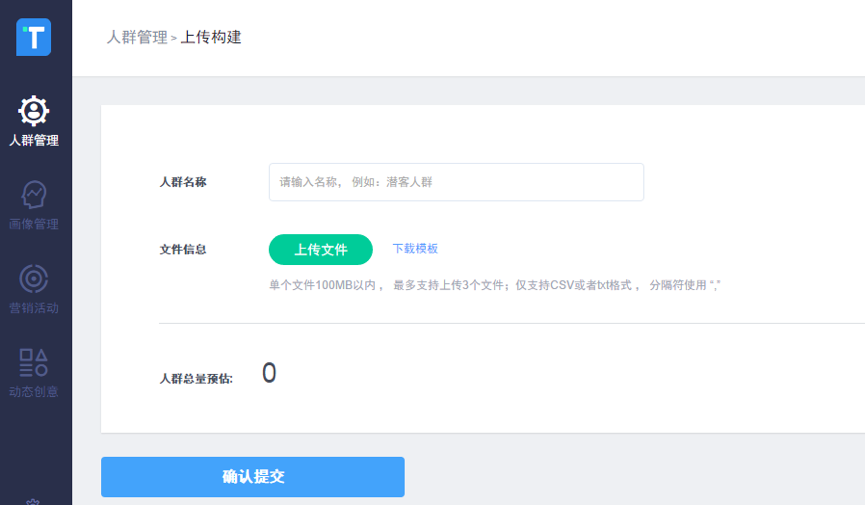
Task: Click the 动态创意 shapes icon
Action: [x=34, y=362]
